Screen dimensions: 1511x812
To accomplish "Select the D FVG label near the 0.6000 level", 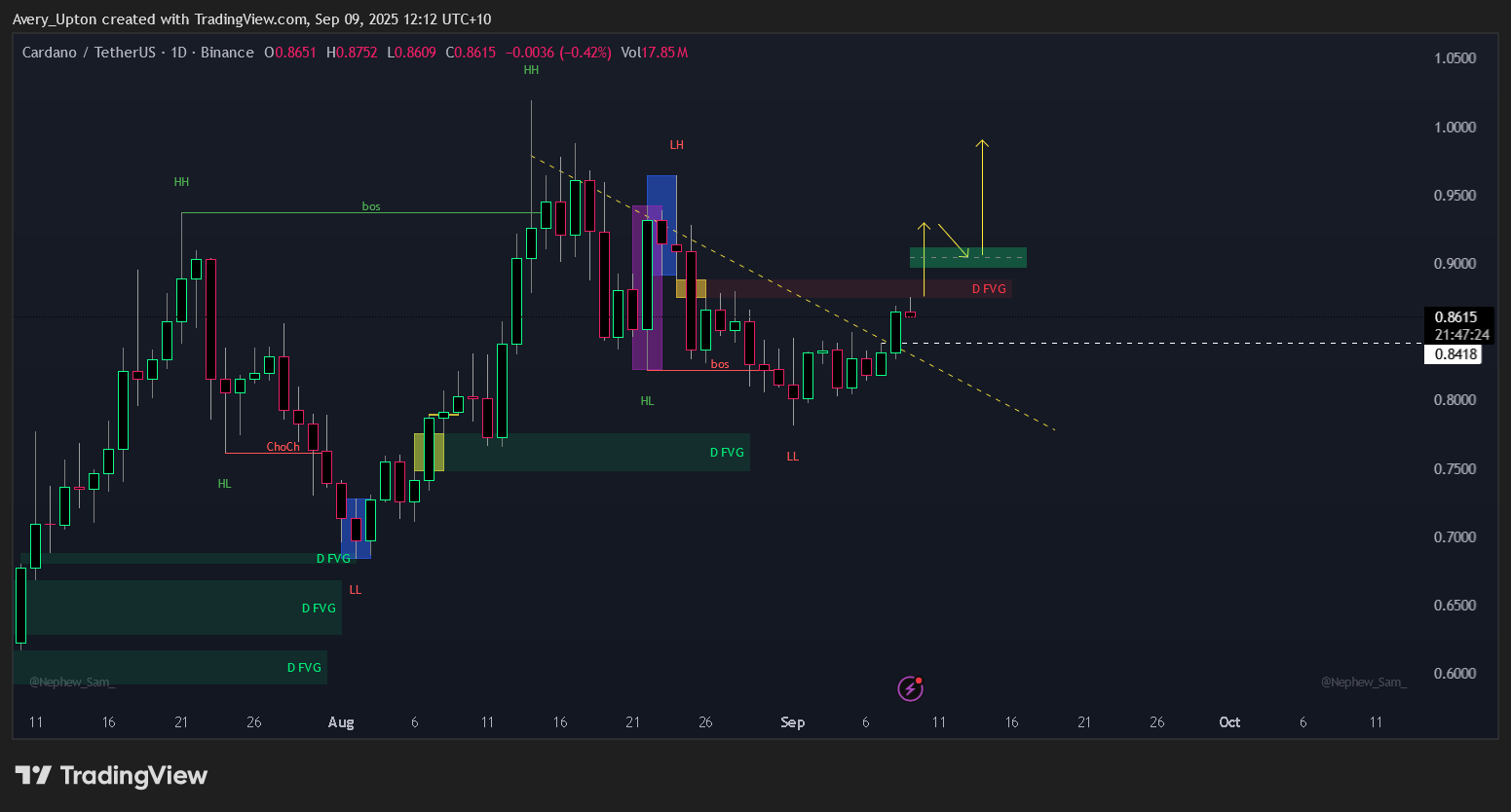I will tap(304, 668).
